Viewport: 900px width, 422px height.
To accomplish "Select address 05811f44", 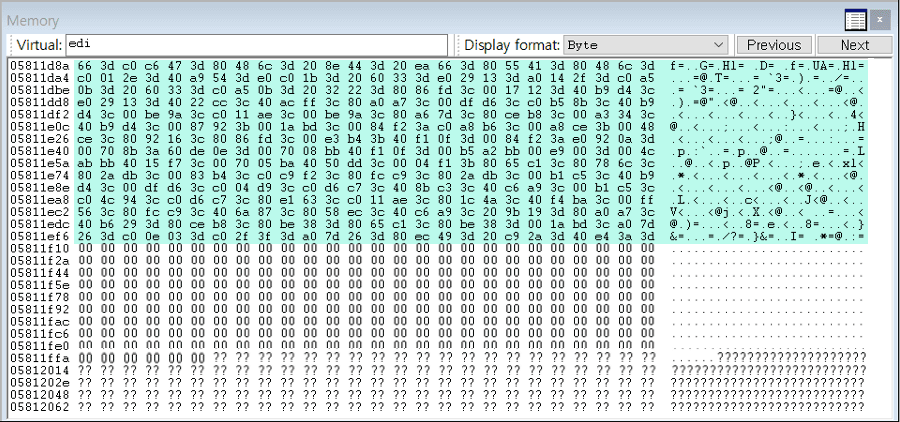I will click(40, 273).
